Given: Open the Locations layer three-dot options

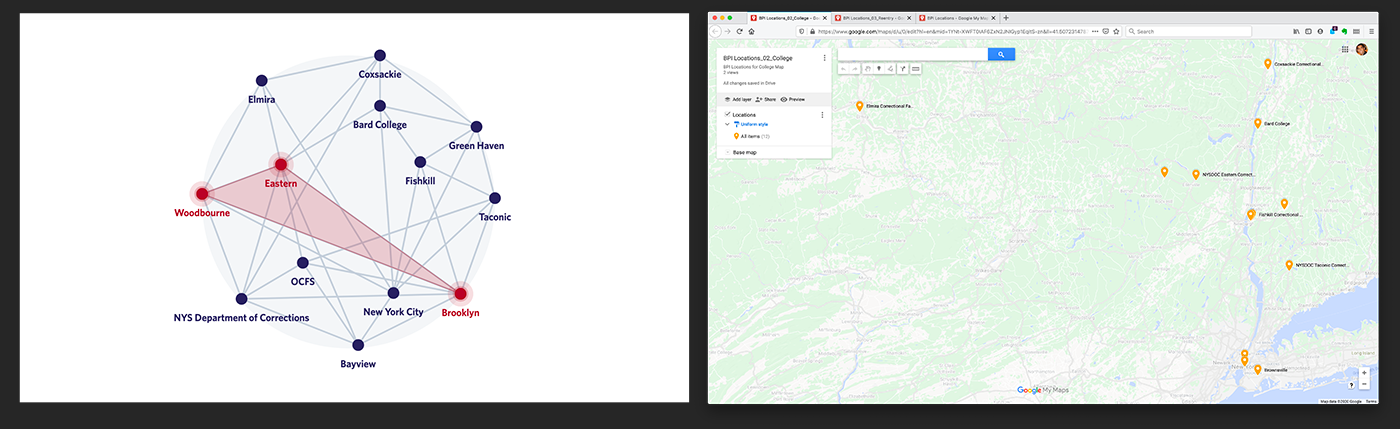Looking at the screenshot, I should [x=822, y=115].
